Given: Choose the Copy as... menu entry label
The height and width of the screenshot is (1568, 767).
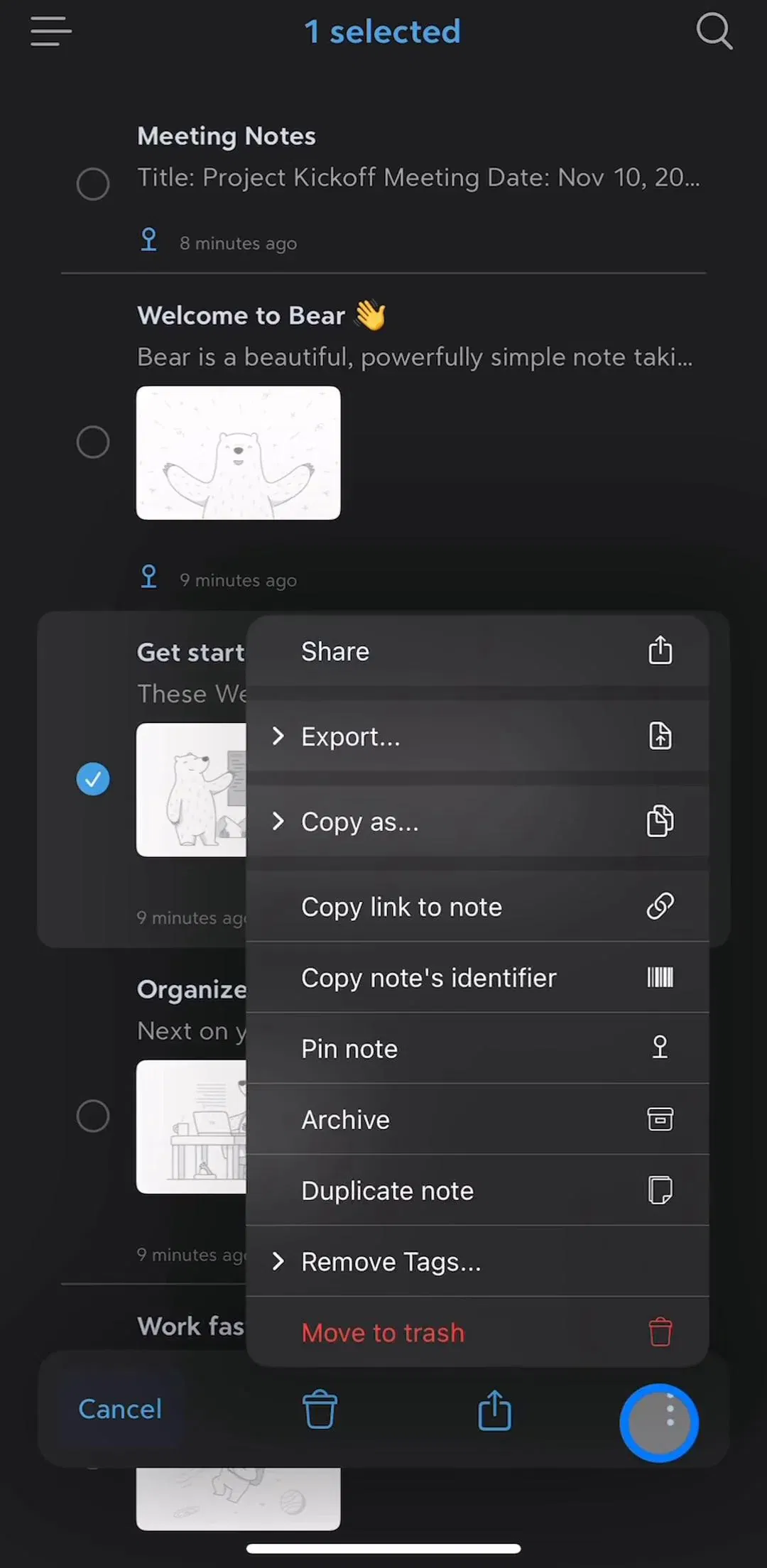Looking at the screenshot, I should pyautogui.click(x=360, y=822).
